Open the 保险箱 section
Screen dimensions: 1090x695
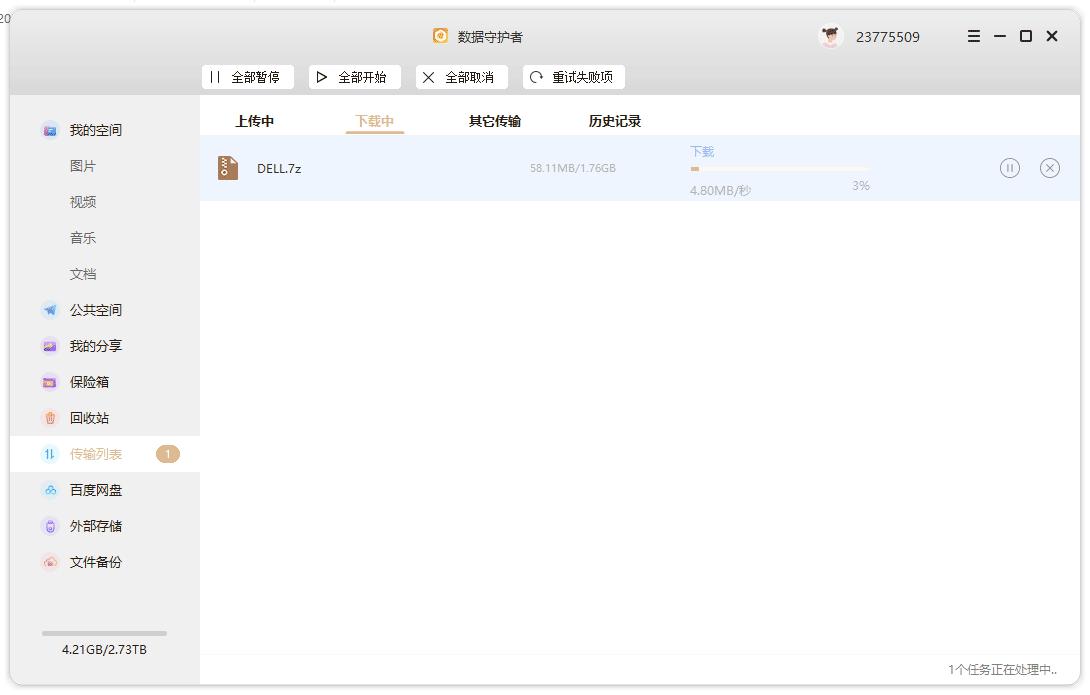click(x=87, y=381)
